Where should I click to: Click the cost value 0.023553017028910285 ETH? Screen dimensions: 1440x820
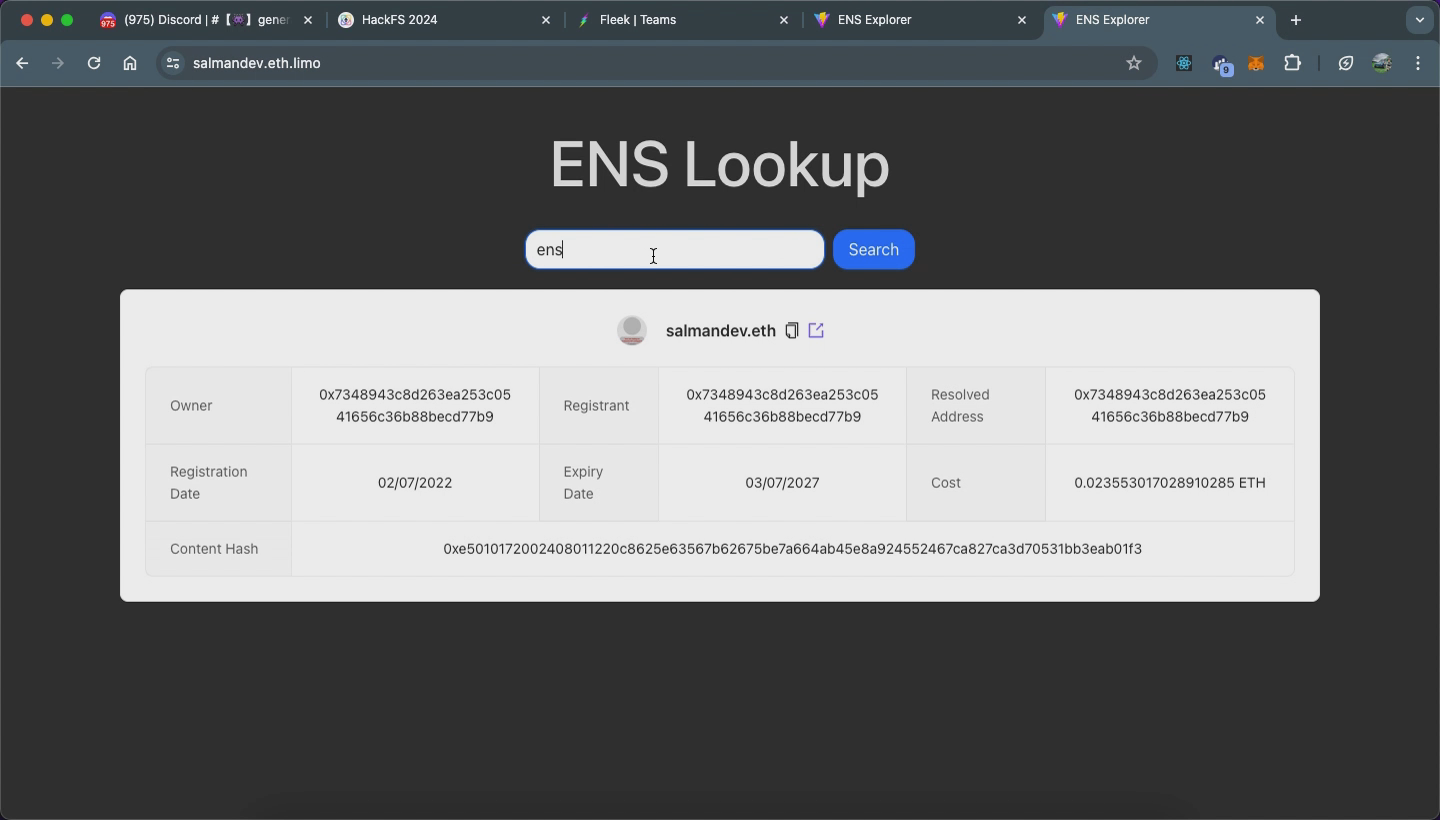[1170, 483]
